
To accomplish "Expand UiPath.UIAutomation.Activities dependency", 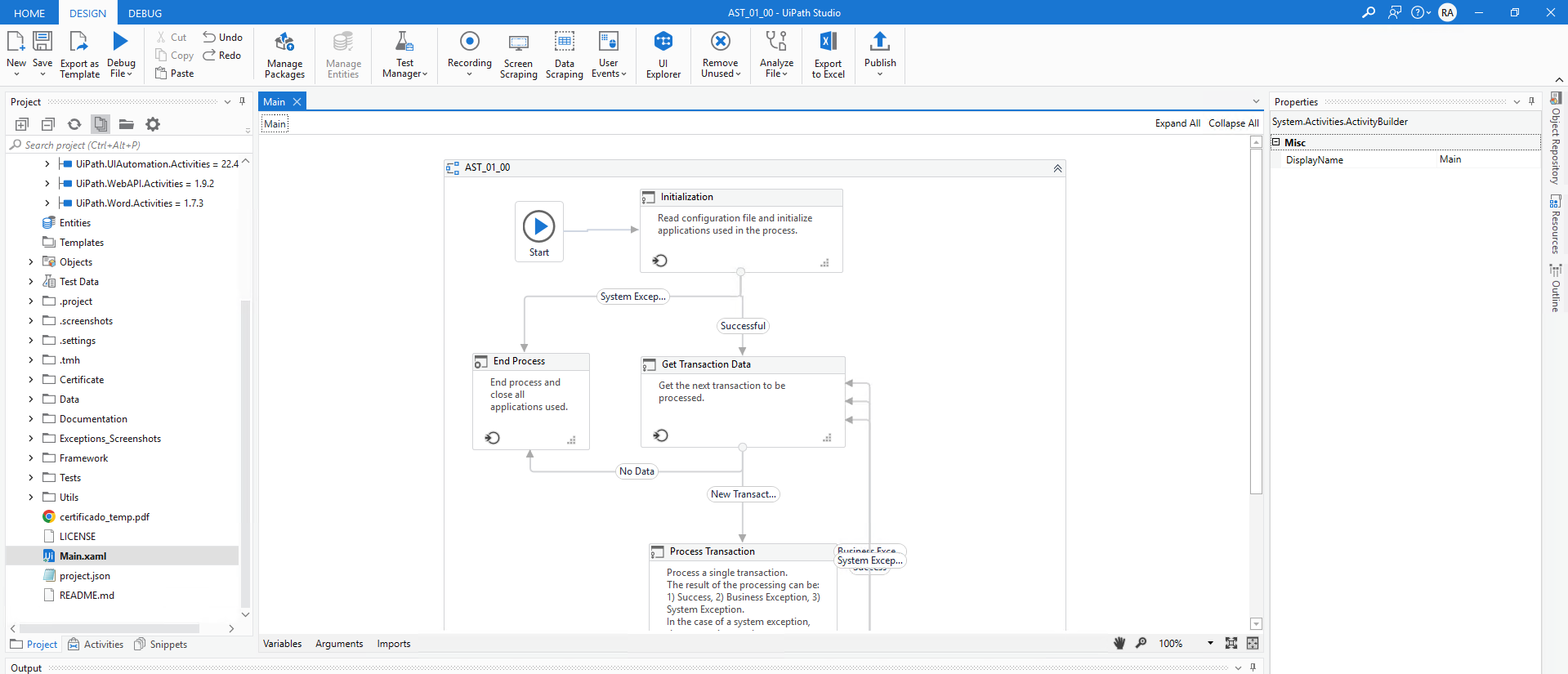I will pos(47,164).
